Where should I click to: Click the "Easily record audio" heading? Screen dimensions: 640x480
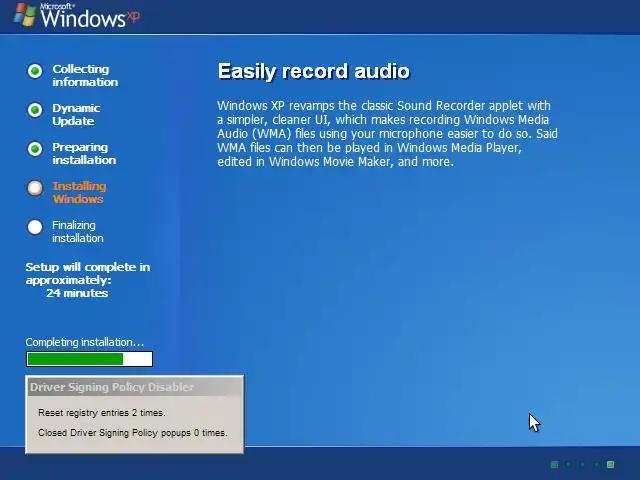click(x=313, y=71)
